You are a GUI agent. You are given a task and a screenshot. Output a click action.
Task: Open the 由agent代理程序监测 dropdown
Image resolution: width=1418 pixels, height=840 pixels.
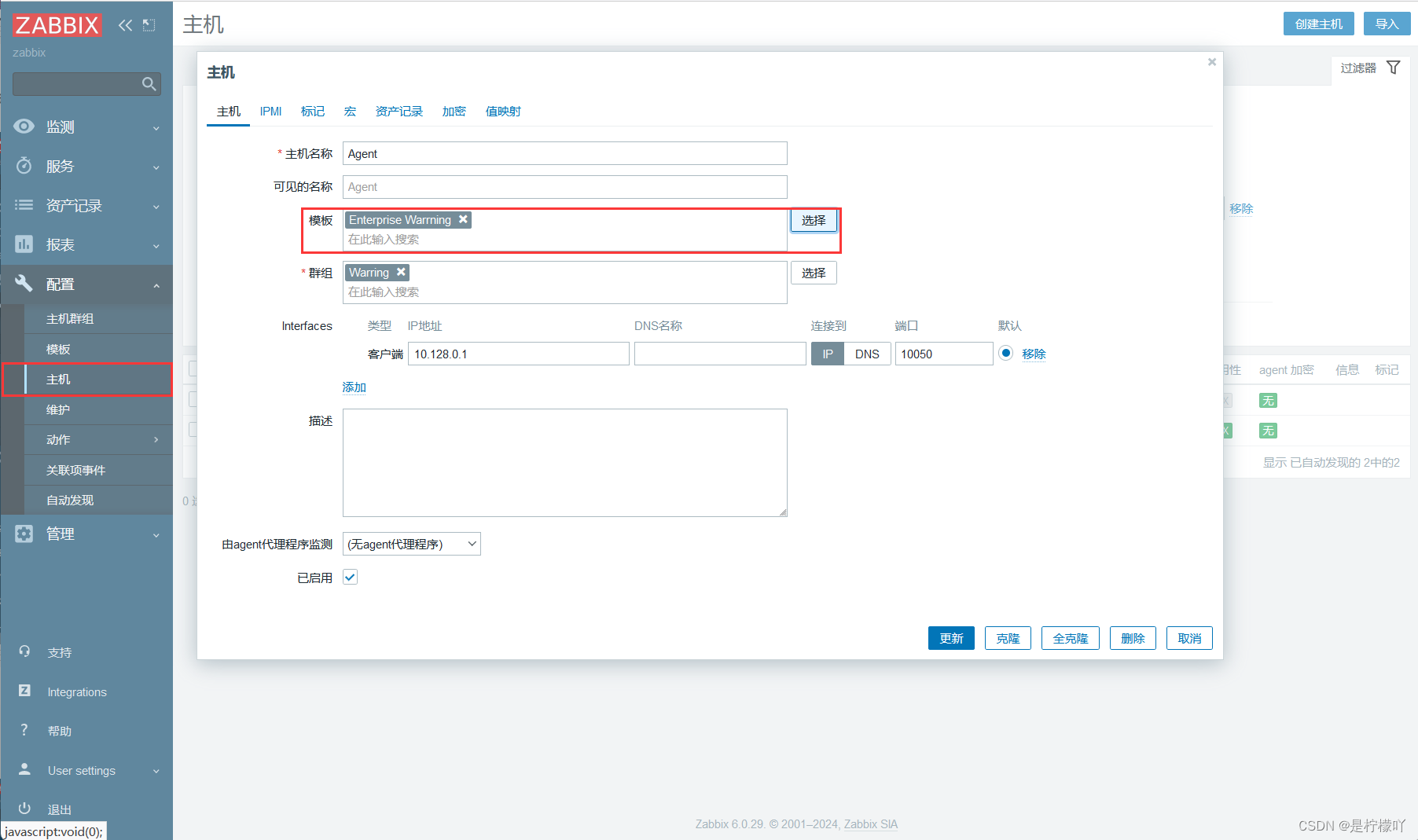click(412, 544)
